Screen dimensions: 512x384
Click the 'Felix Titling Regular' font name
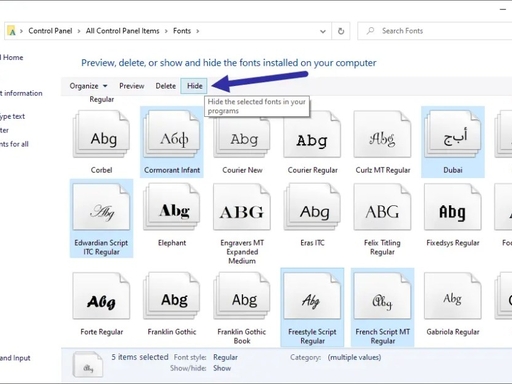(x=382, y=247)
